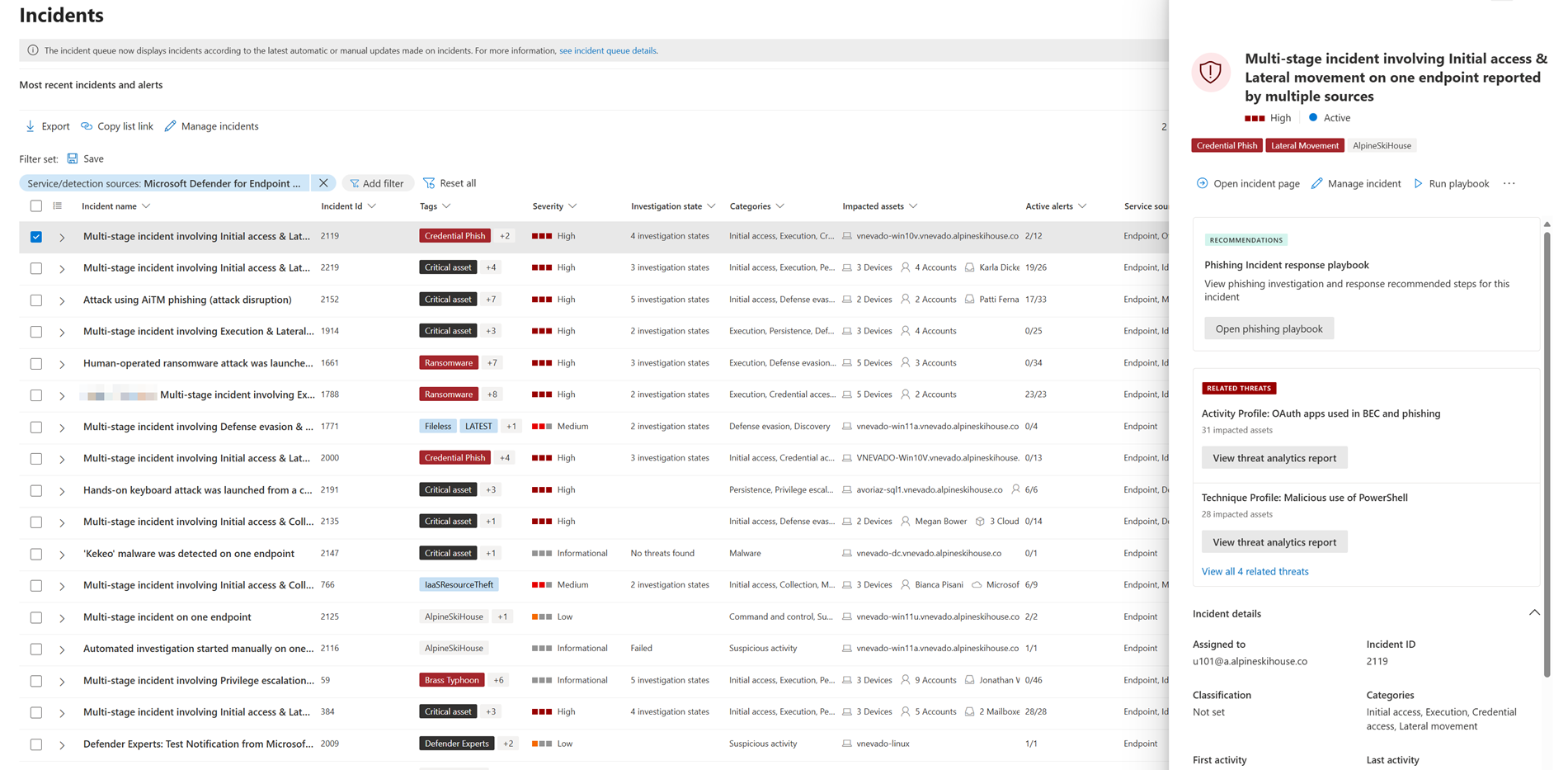The width and height of the screenshot is (1568, 770).
Task: Remove the Service/detection sources filter
Action: point(323,183)
